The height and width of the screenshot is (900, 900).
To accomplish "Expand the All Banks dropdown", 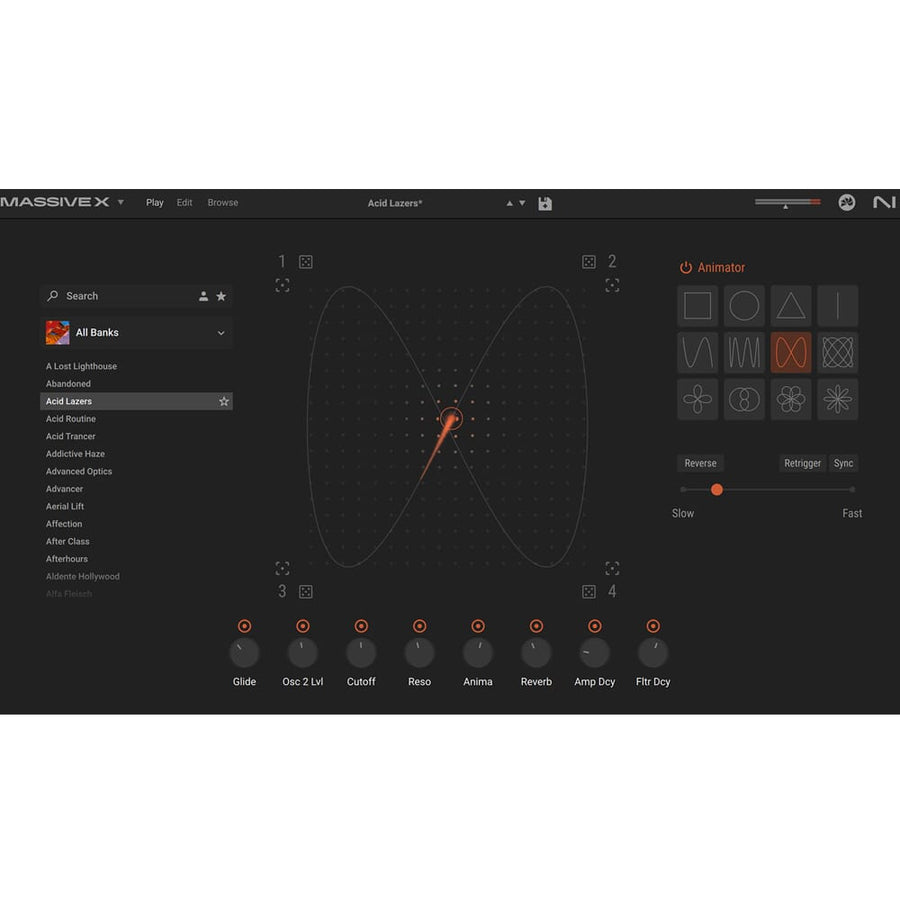I will (x=137, y=332).
